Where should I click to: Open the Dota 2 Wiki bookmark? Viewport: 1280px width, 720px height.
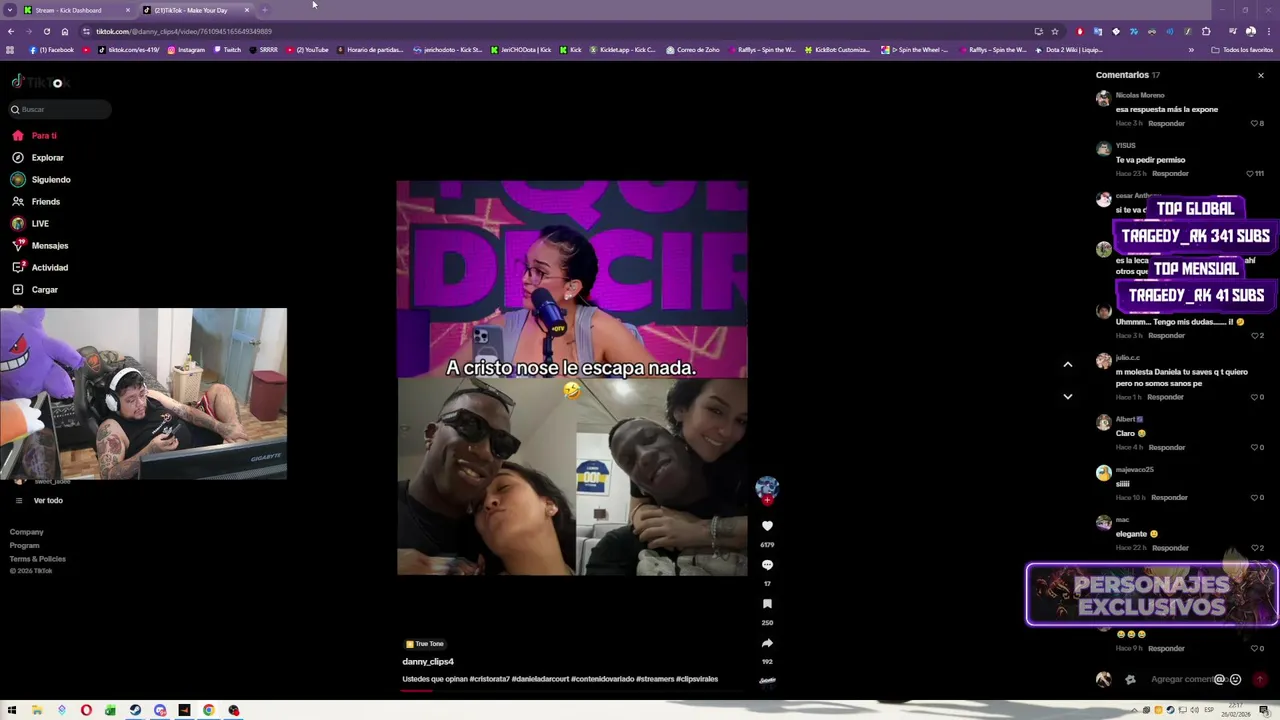click(1069, 49)
